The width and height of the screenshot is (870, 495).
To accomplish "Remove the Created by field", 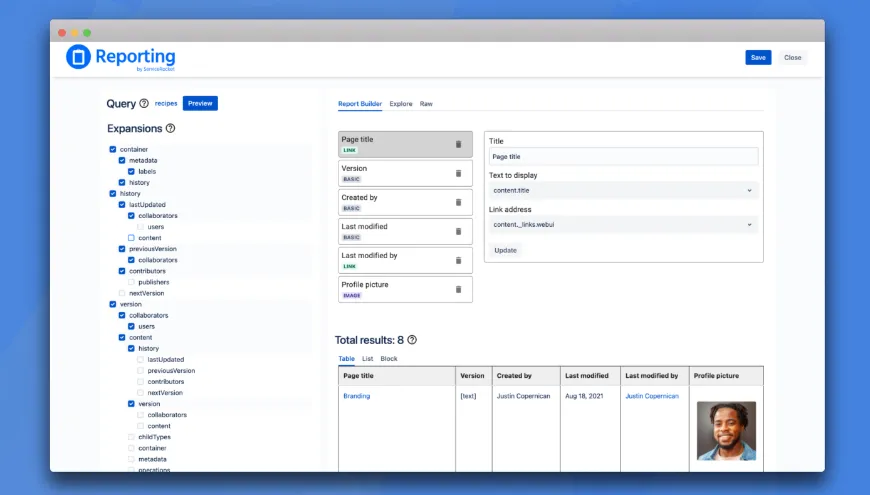I will point(458,202).
